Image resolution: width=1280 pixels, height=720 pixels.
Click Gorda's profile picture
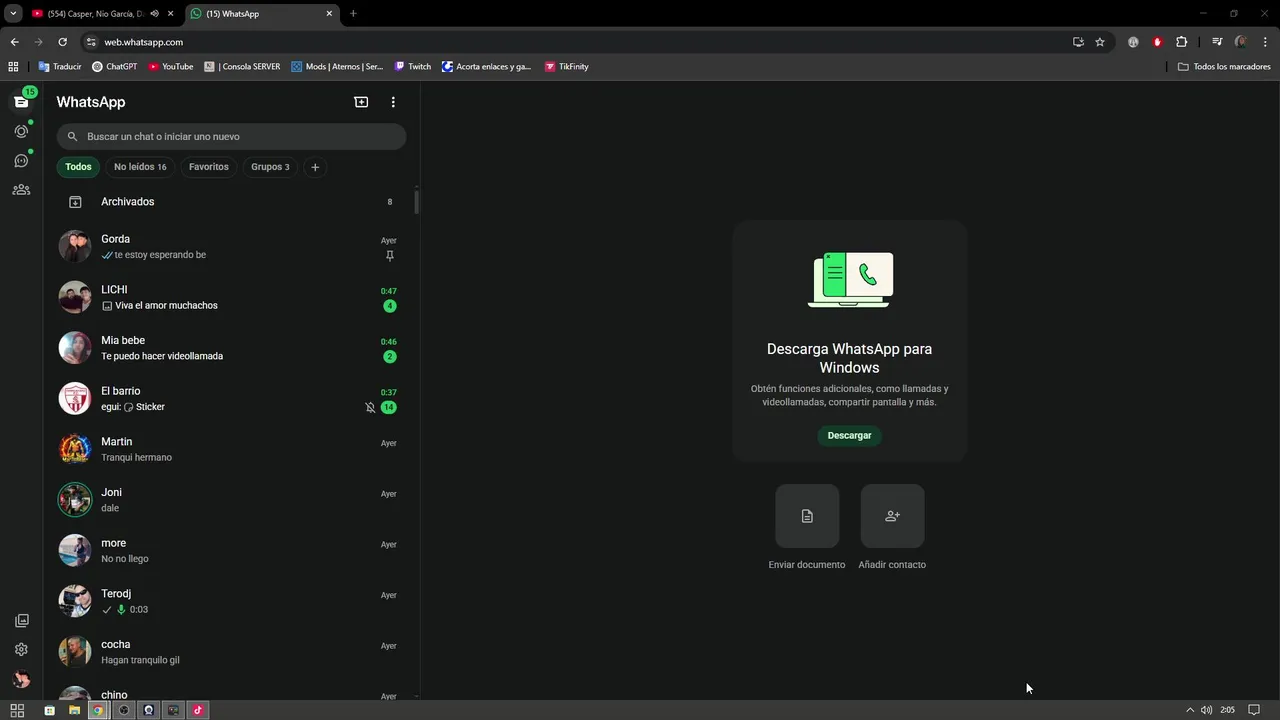pyautogui.click(x=75, y=247)
